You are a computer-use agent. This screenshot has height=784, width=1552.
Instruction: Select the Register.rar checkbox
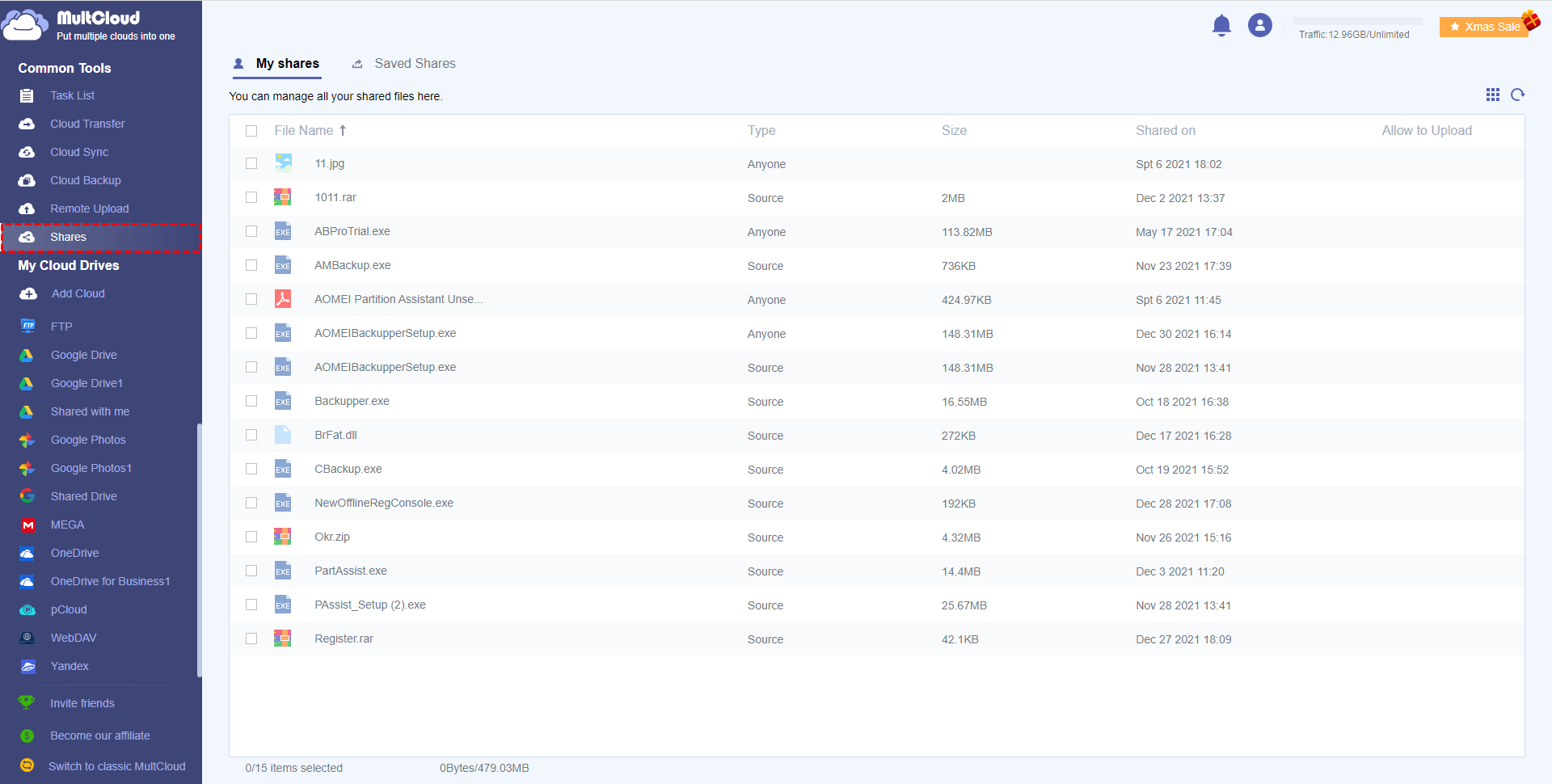251,639
